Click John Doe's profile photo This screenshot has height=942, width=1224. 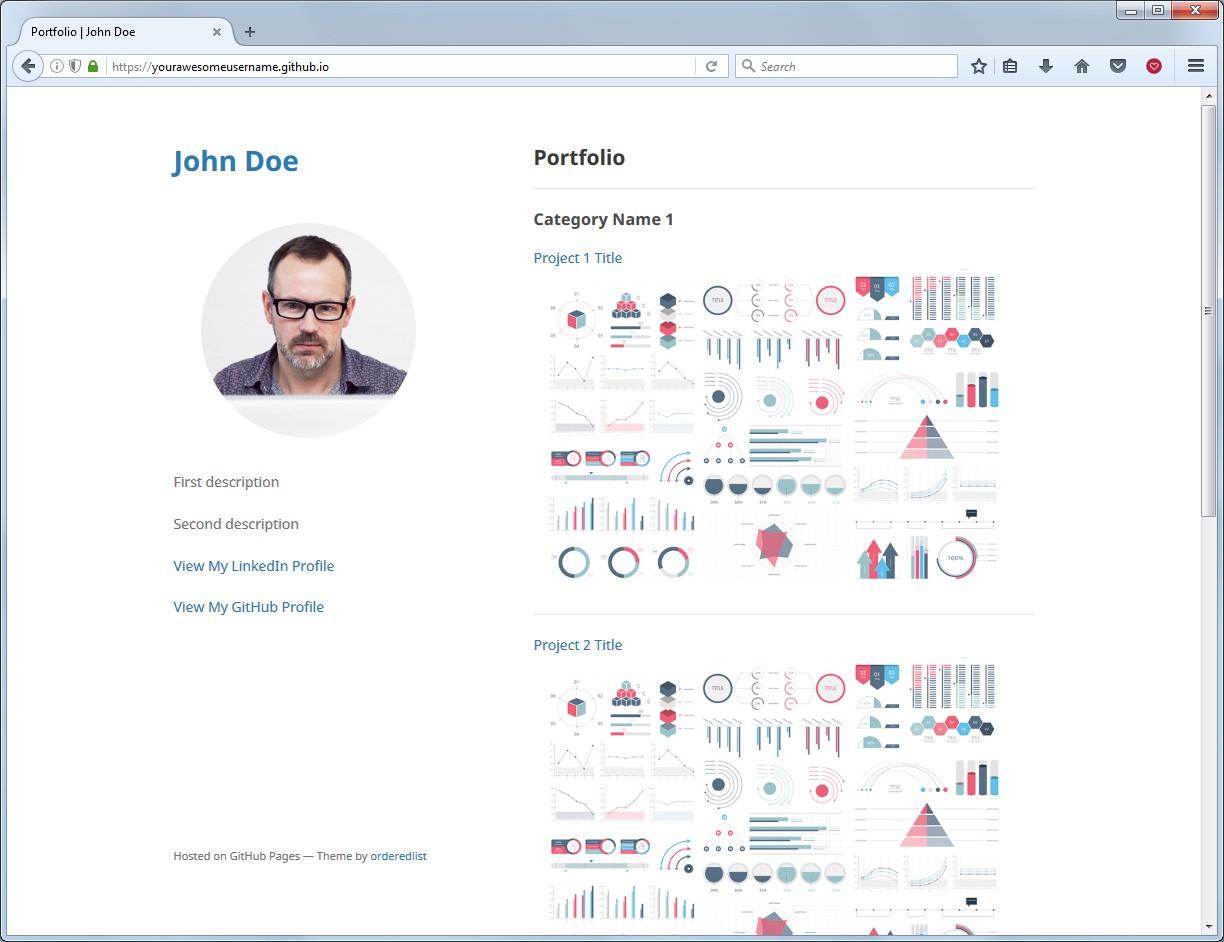308,330
